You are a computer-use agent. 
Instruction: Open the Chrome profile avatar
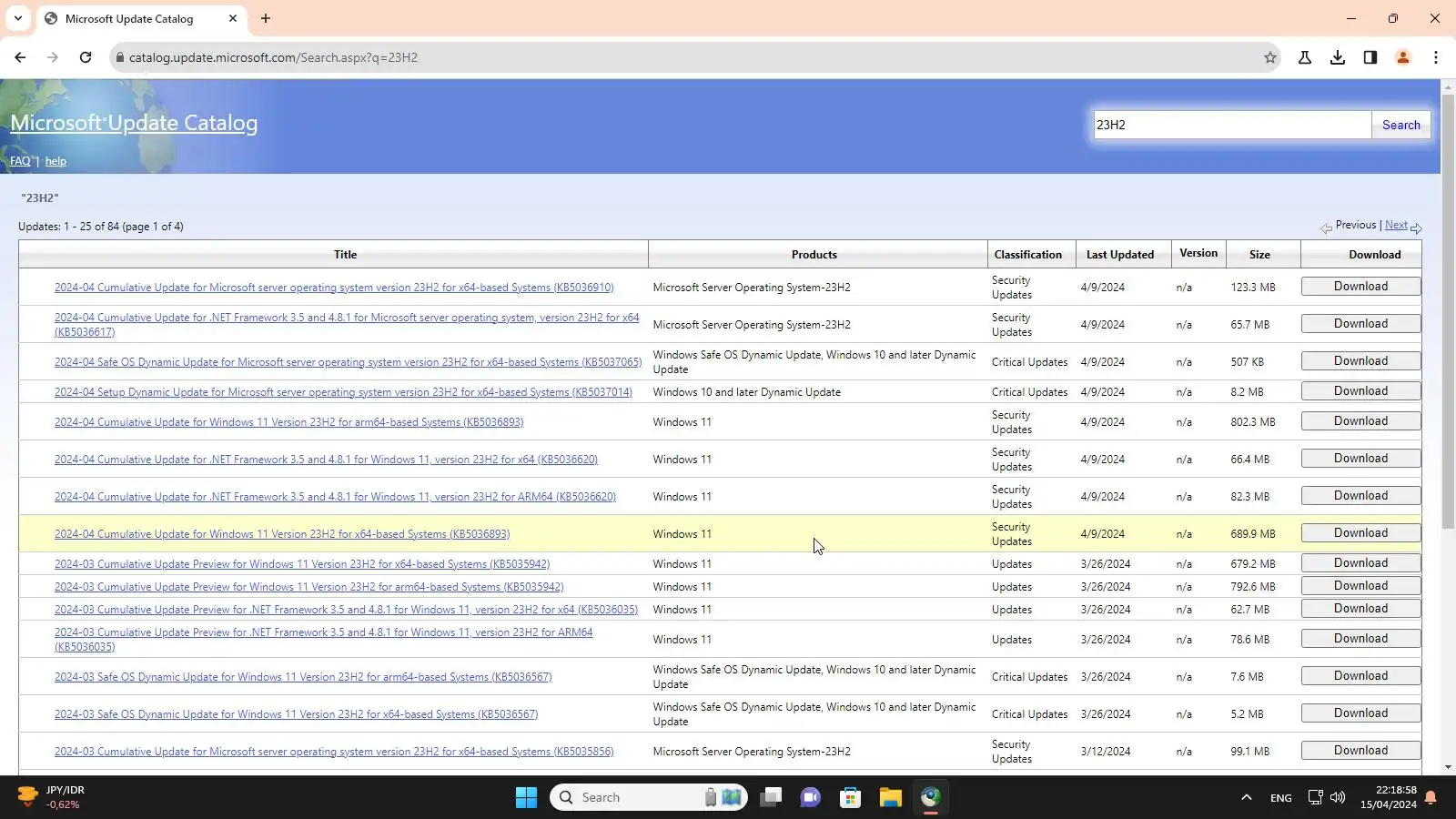pyautogui.click(x=1403, y=57)
